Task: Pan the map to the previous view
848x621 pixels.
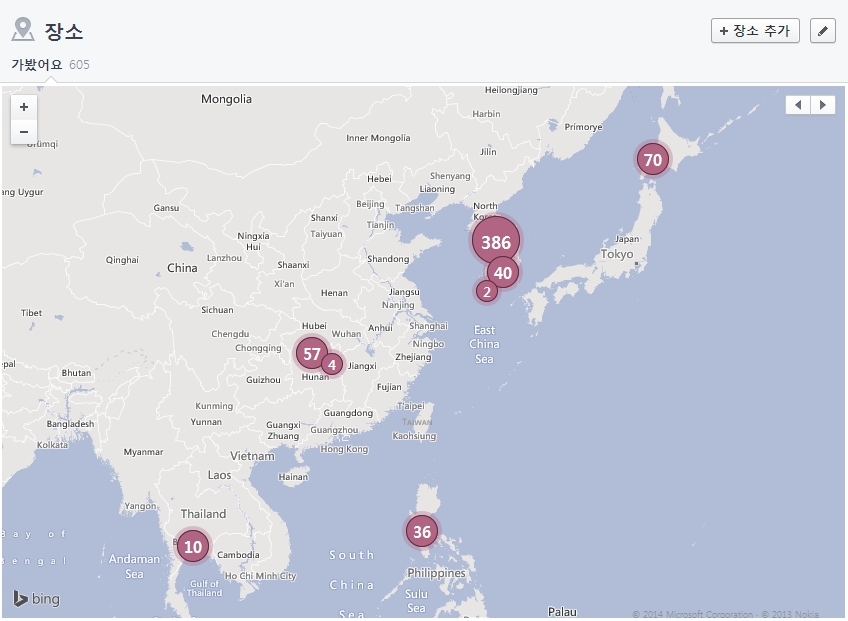Action: (x=798, y=105)
